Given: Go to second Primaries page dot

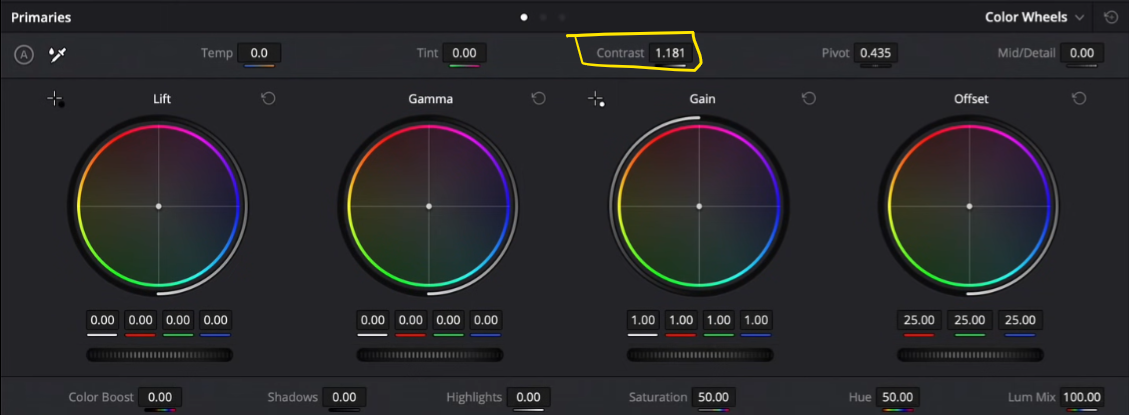Looking at the screenshot, I should pyautogui.click(x=543, y=17).
